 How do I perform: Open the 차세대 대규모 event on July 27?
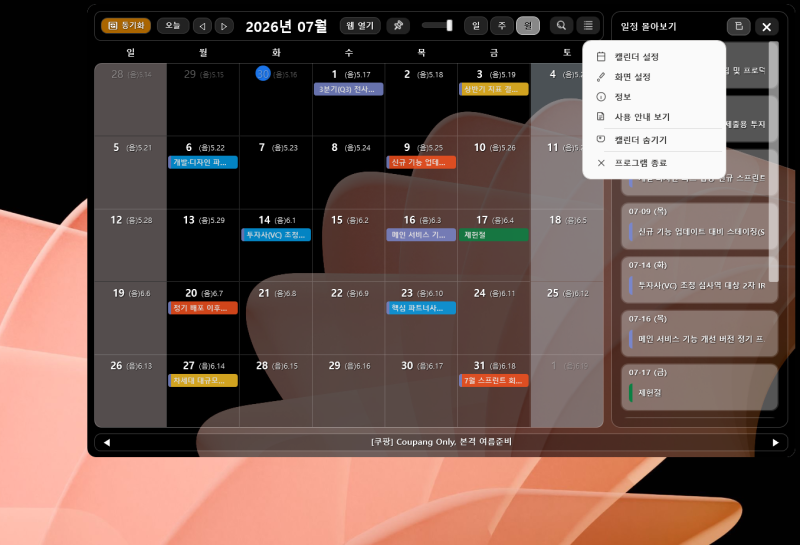[203, 381]
